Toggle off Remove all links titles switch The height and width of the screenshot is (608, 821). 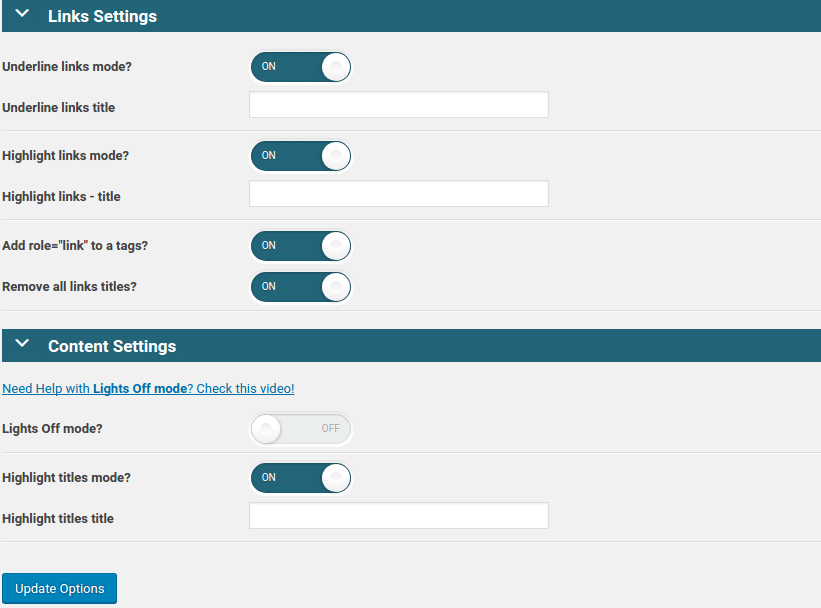300,287
